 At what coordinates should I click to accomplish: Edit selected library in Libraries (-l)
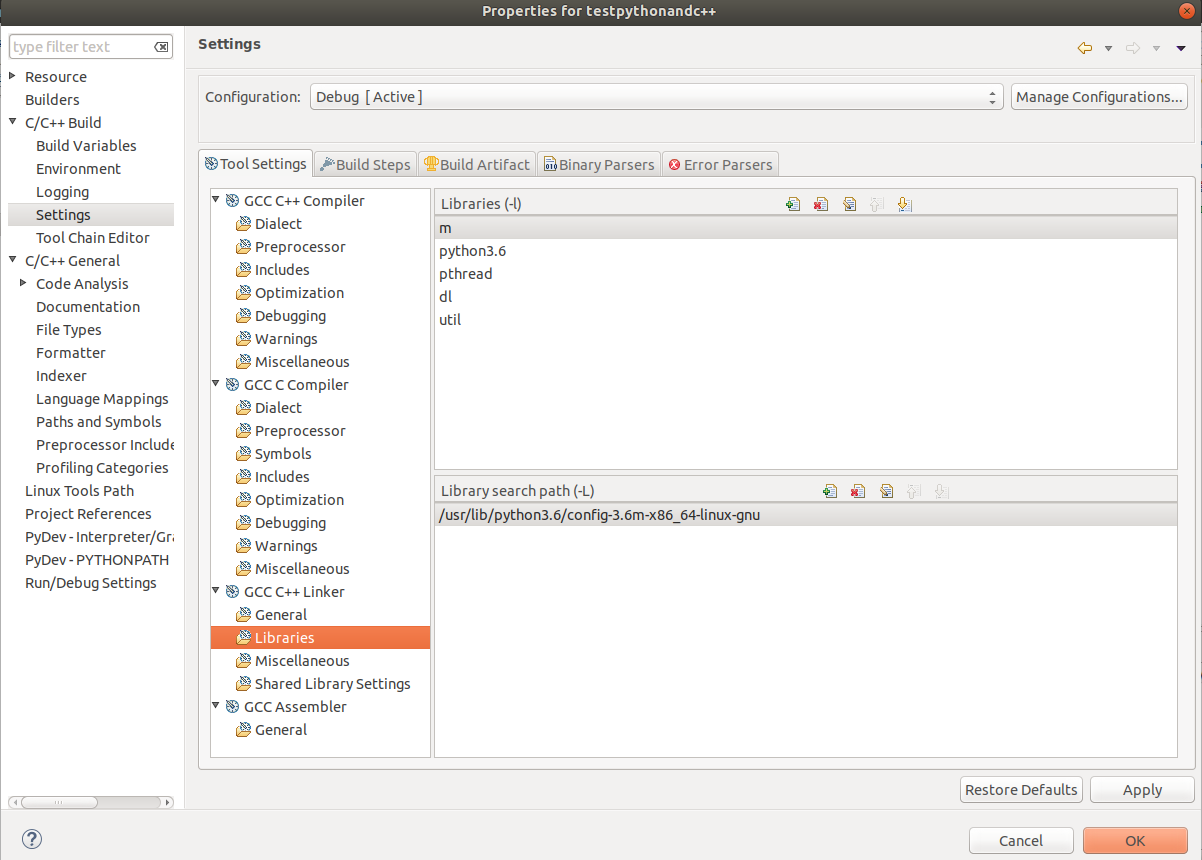coord(849,204)
